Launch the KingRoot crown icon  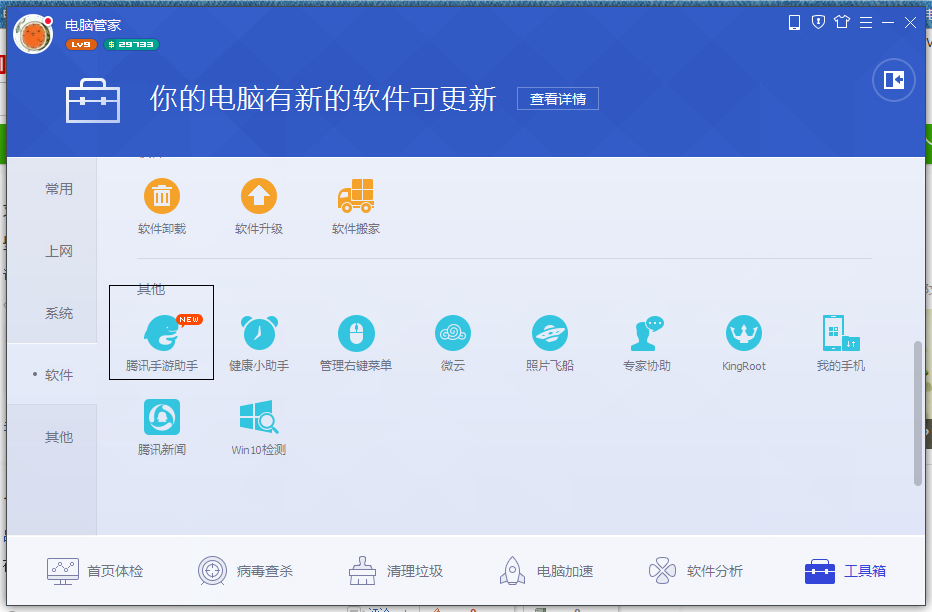coord(744,343)
